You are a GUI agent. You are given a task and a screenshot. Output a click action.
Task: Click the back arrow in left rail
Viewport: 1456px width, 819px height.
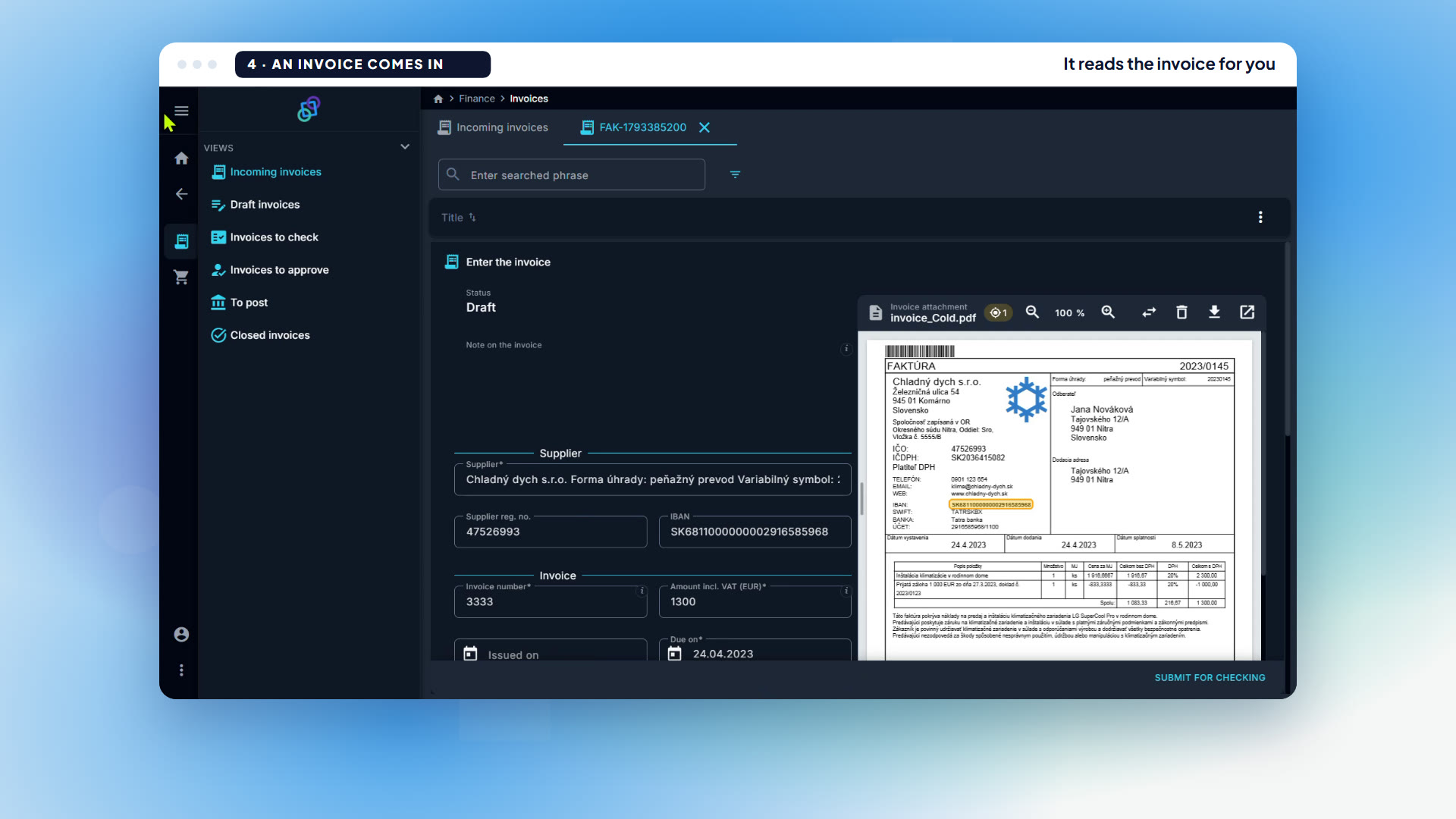click(181, 194)
